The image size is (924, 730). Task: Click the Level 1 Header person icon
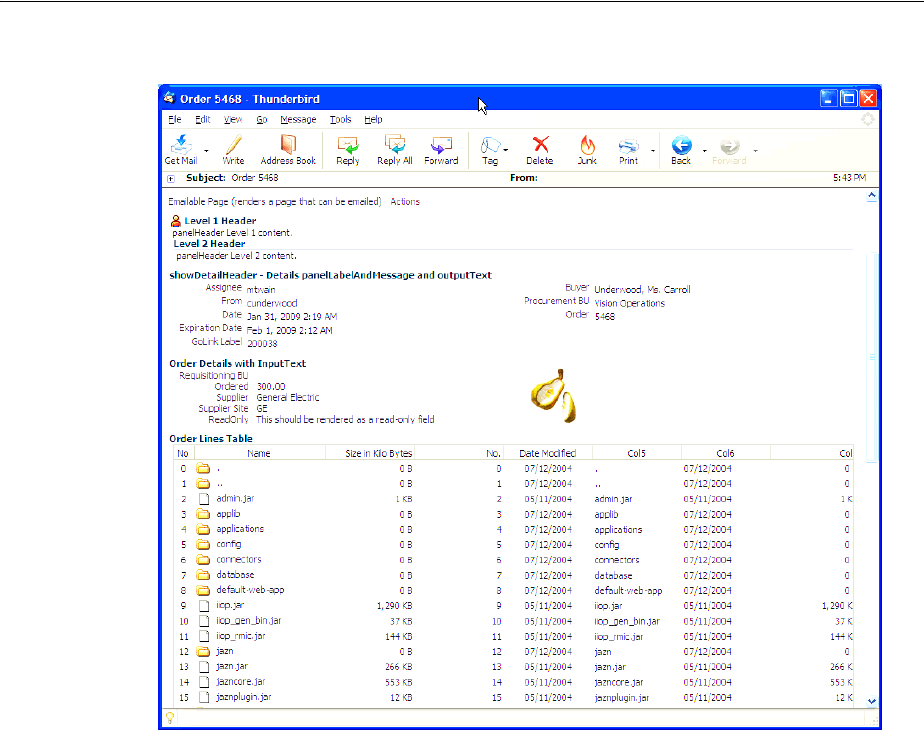[176, 221]
